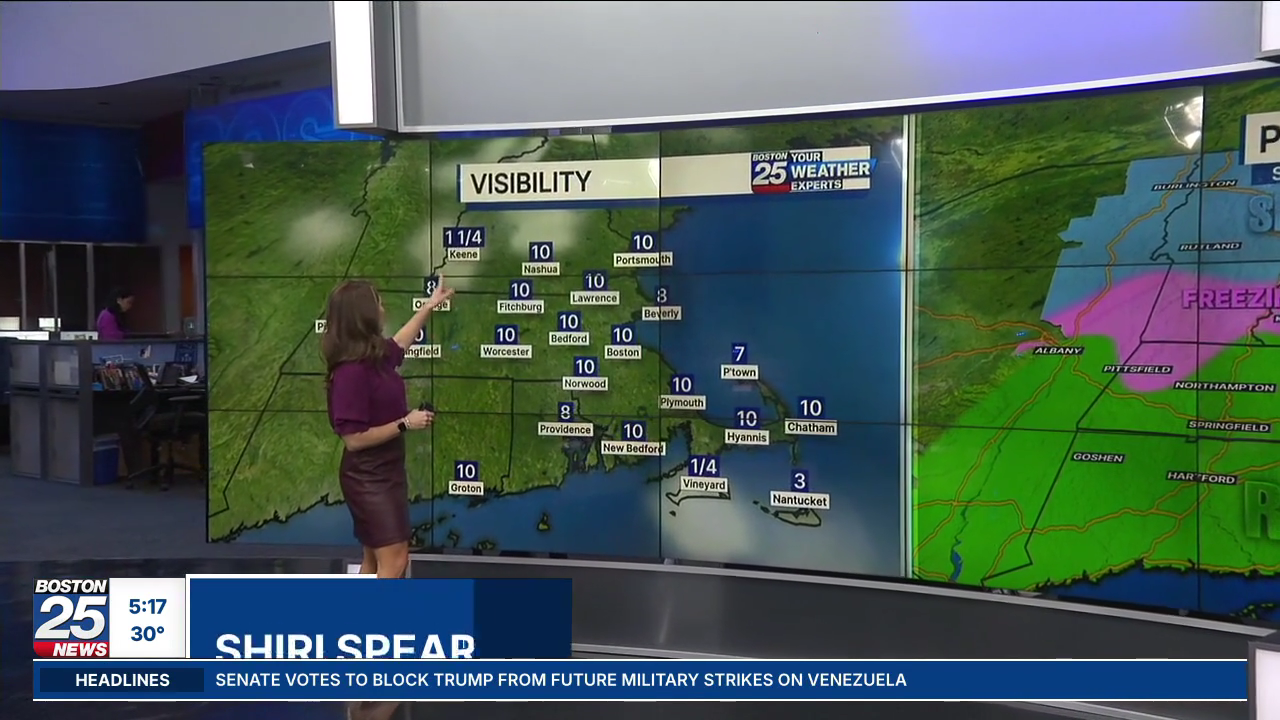Select the 1/4 value above Vineyard
Viewport: 1280px width, 720px height.
tap(703, 467)
